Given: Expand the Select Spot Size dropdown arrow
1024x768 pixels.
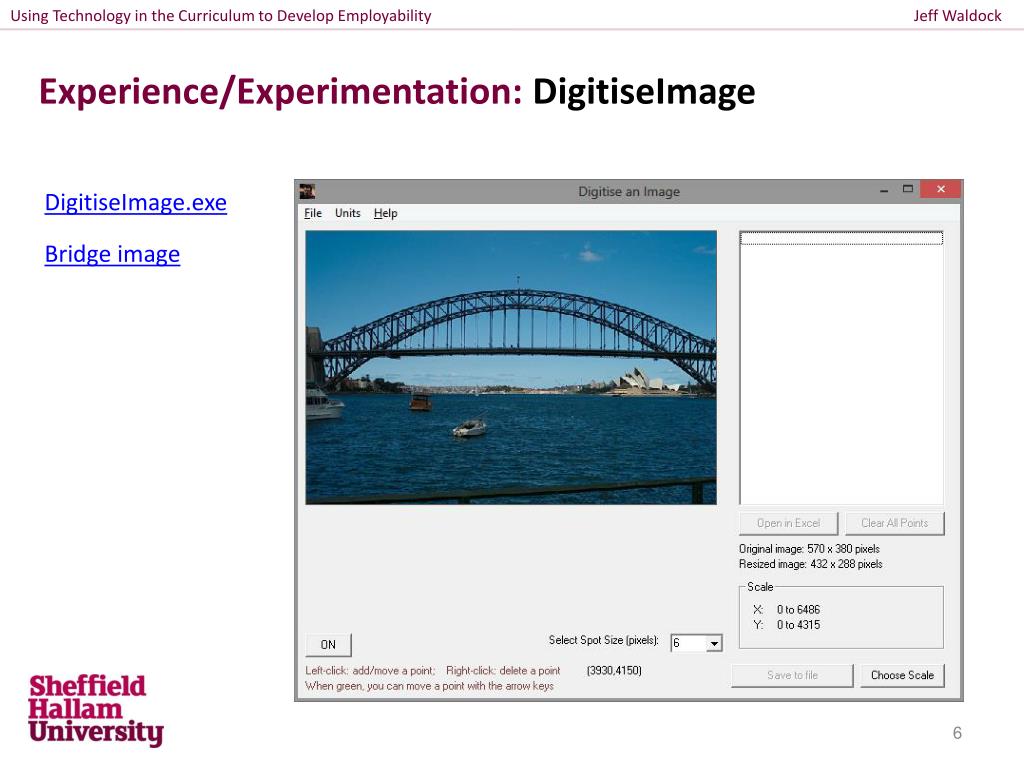Looking at the screenshot, I should click(x=714, y=643).
